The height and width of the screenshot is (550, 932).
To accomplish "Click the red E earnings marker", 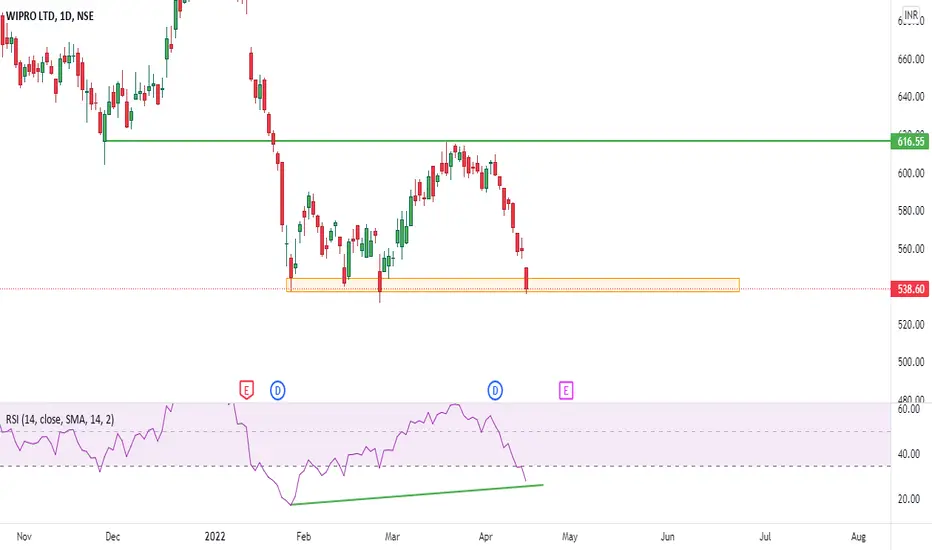I will point(246,390).
